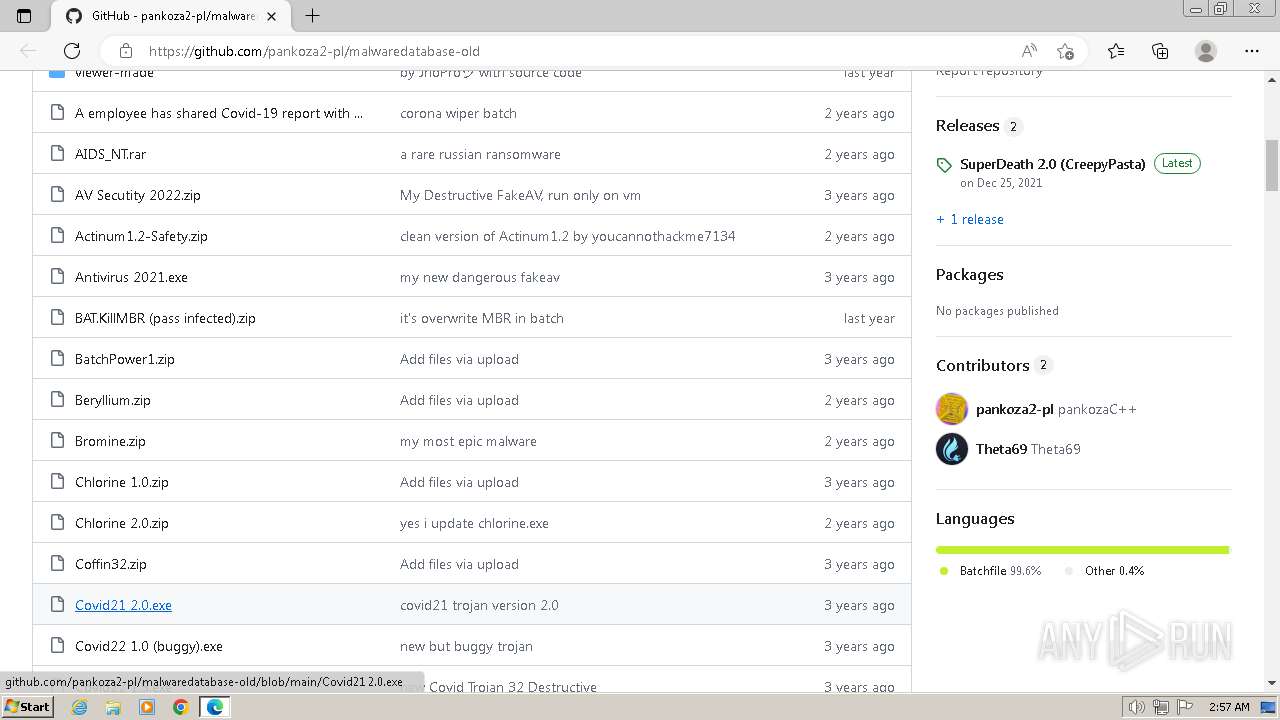
Task: Add this page to favorites star icon
Action: pos(1065,51)
